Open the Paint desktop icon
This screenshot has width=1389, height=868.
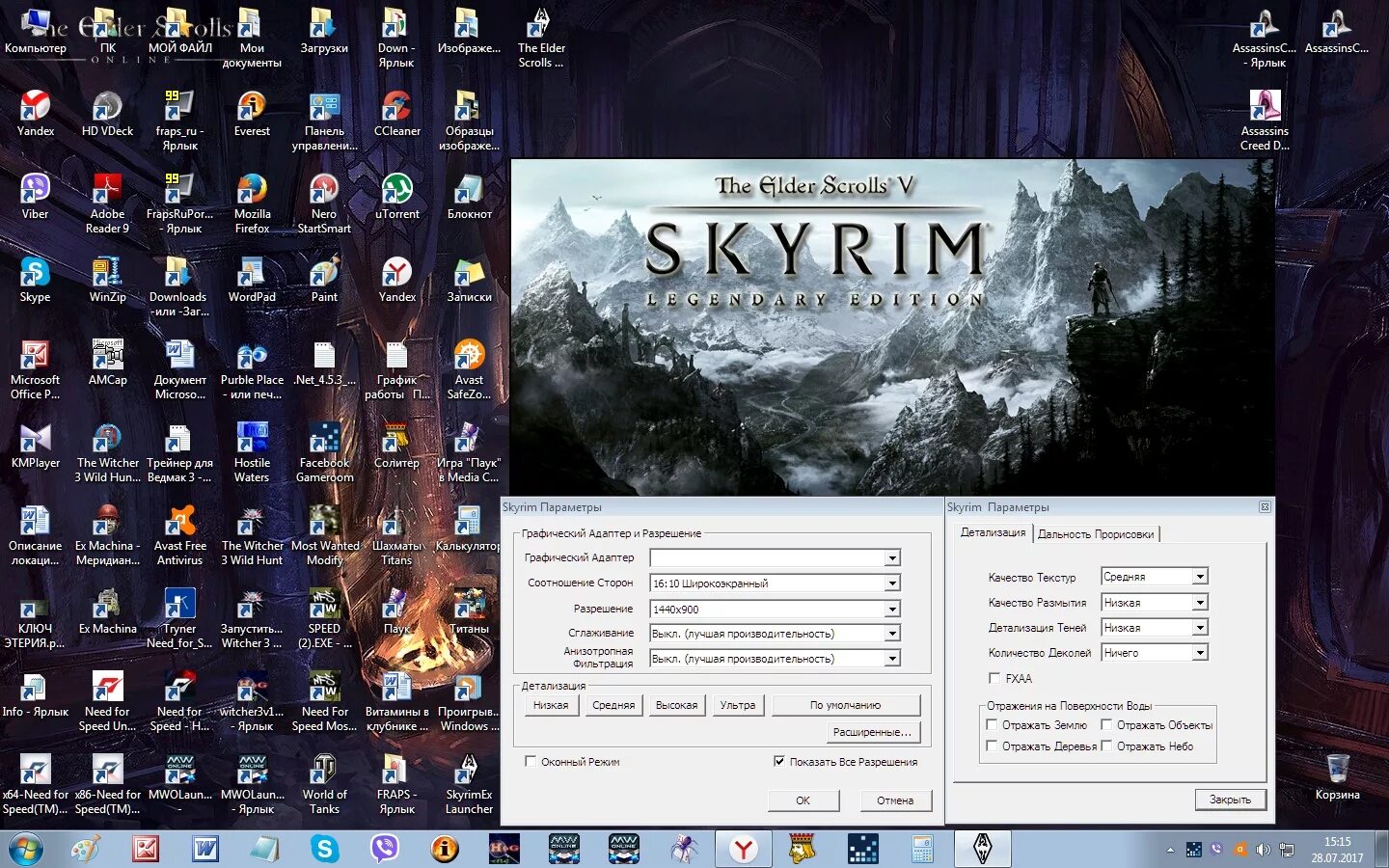click(x=324, y=280)
